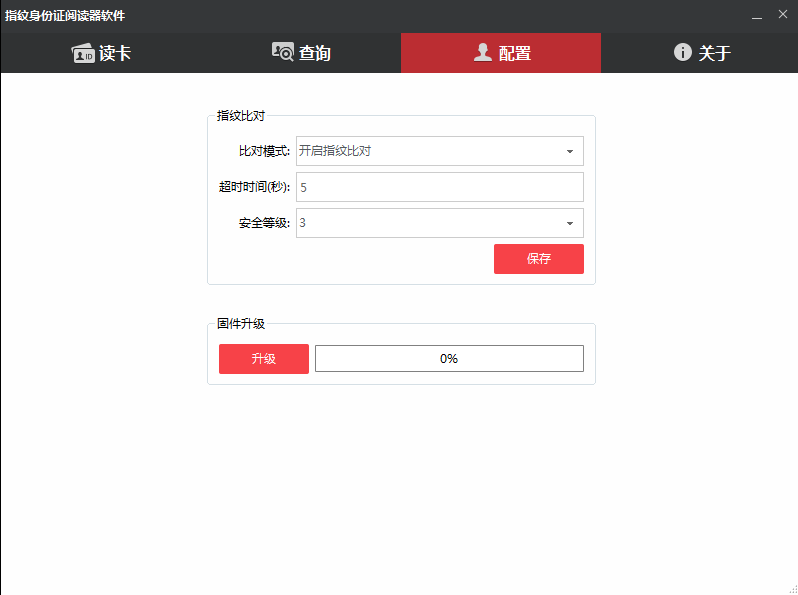Open the 比对模式 combo box
Screen dimensions: 798x595
pos(440,151)
